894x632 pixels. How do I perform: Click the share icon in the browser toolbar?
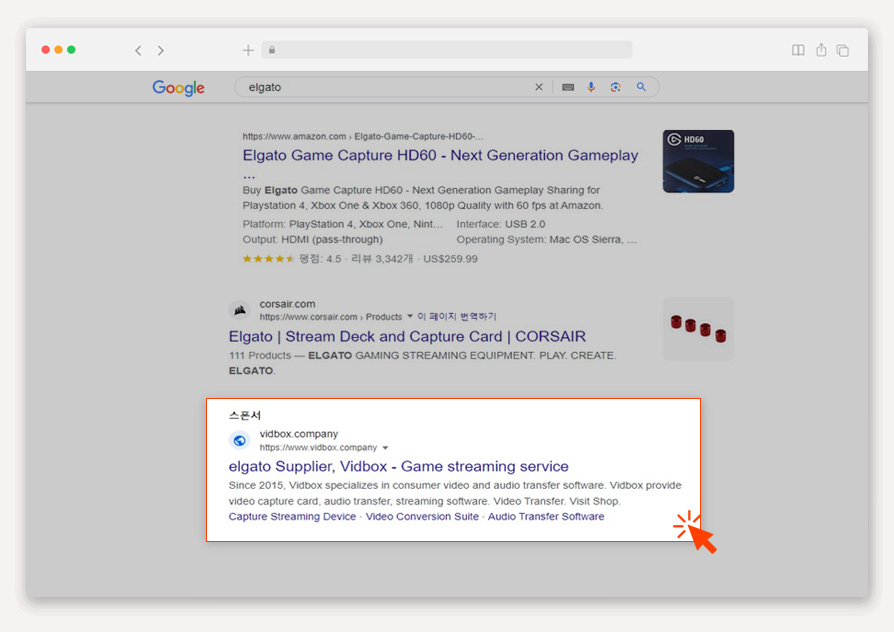tap(821, 50)
